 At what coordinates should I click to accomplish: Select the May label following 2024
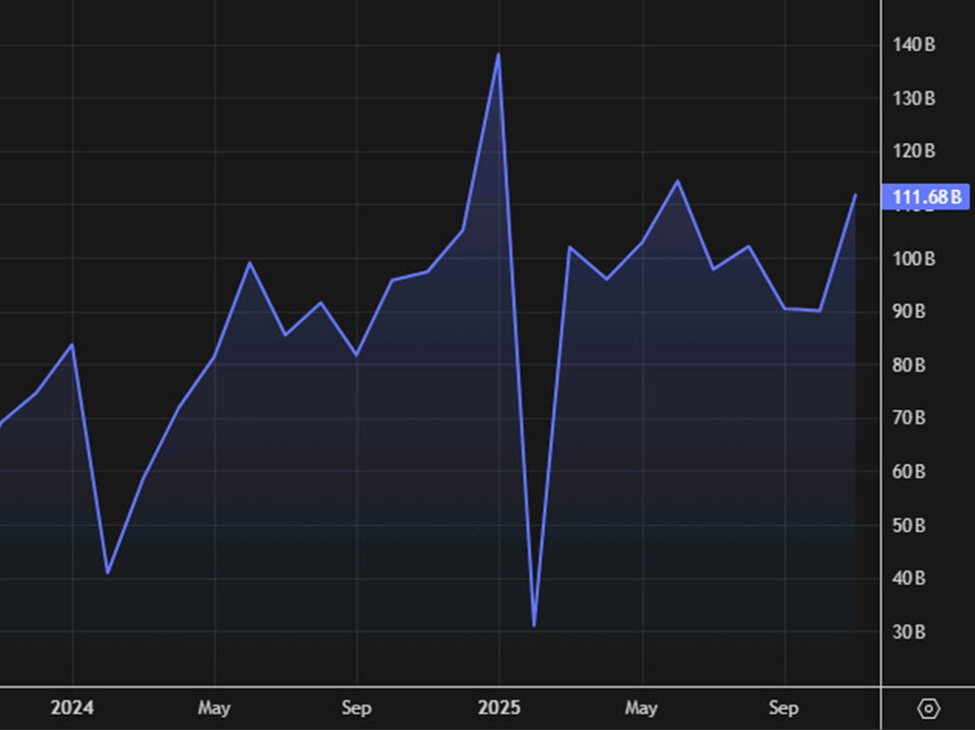pos(214,708)
